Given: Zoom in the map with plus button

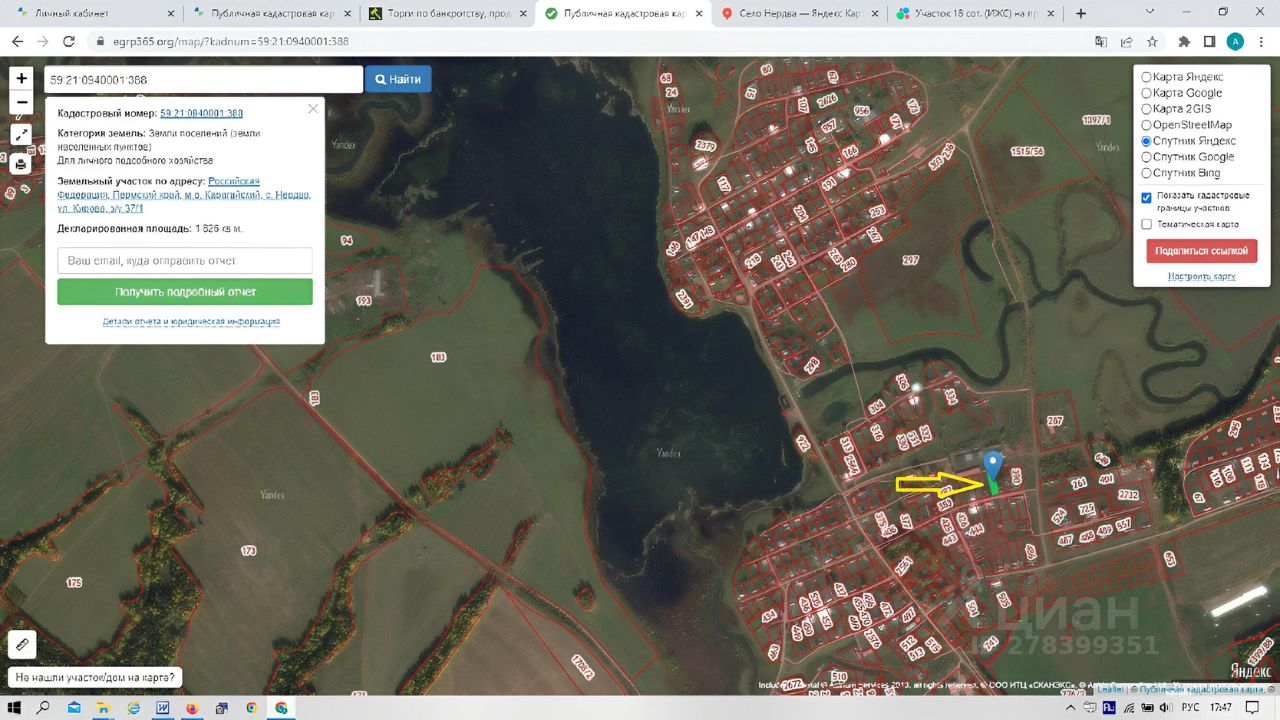Looking at the screenshot, I should coord(21,79).
